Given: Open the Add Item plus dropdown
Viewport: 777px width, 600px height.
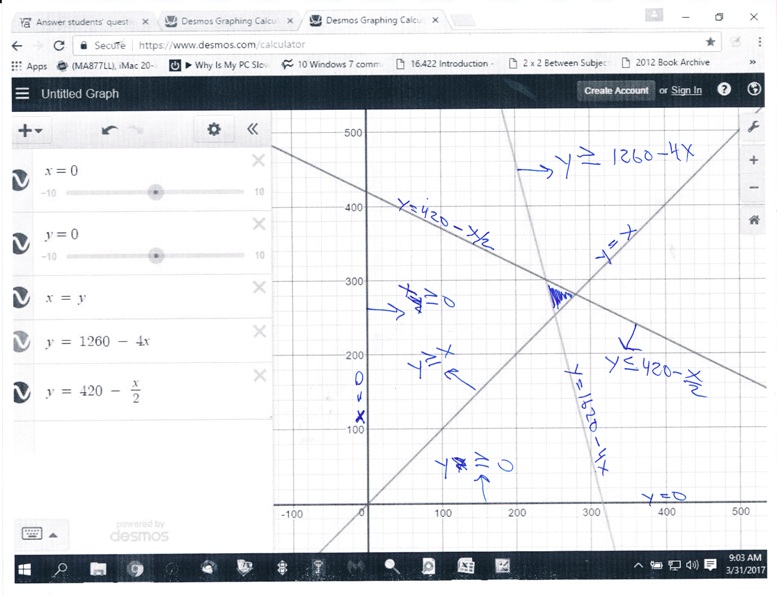Looking at the screenshot, I should 30,130.
